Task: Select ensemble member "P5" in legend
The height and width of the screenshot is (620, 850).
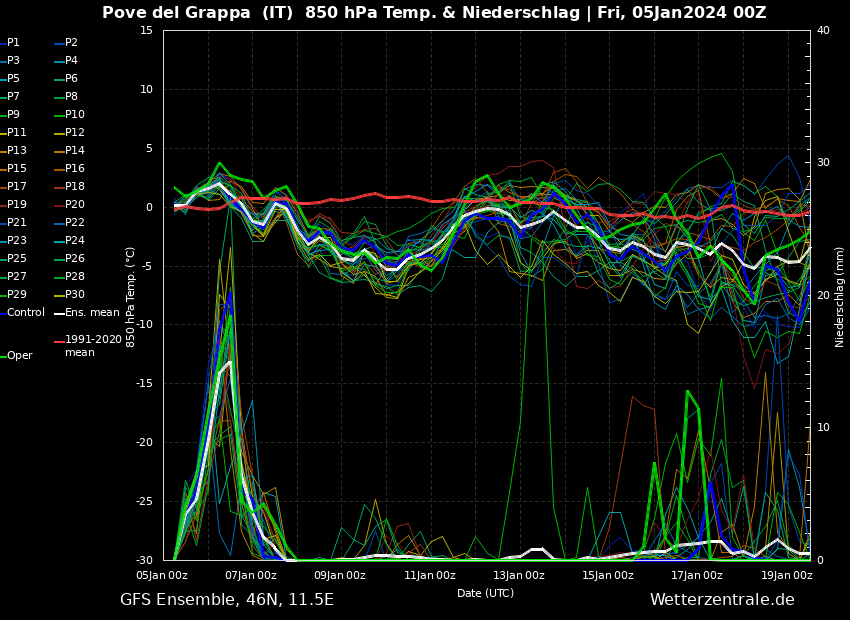Action: [x=10, y=79]
